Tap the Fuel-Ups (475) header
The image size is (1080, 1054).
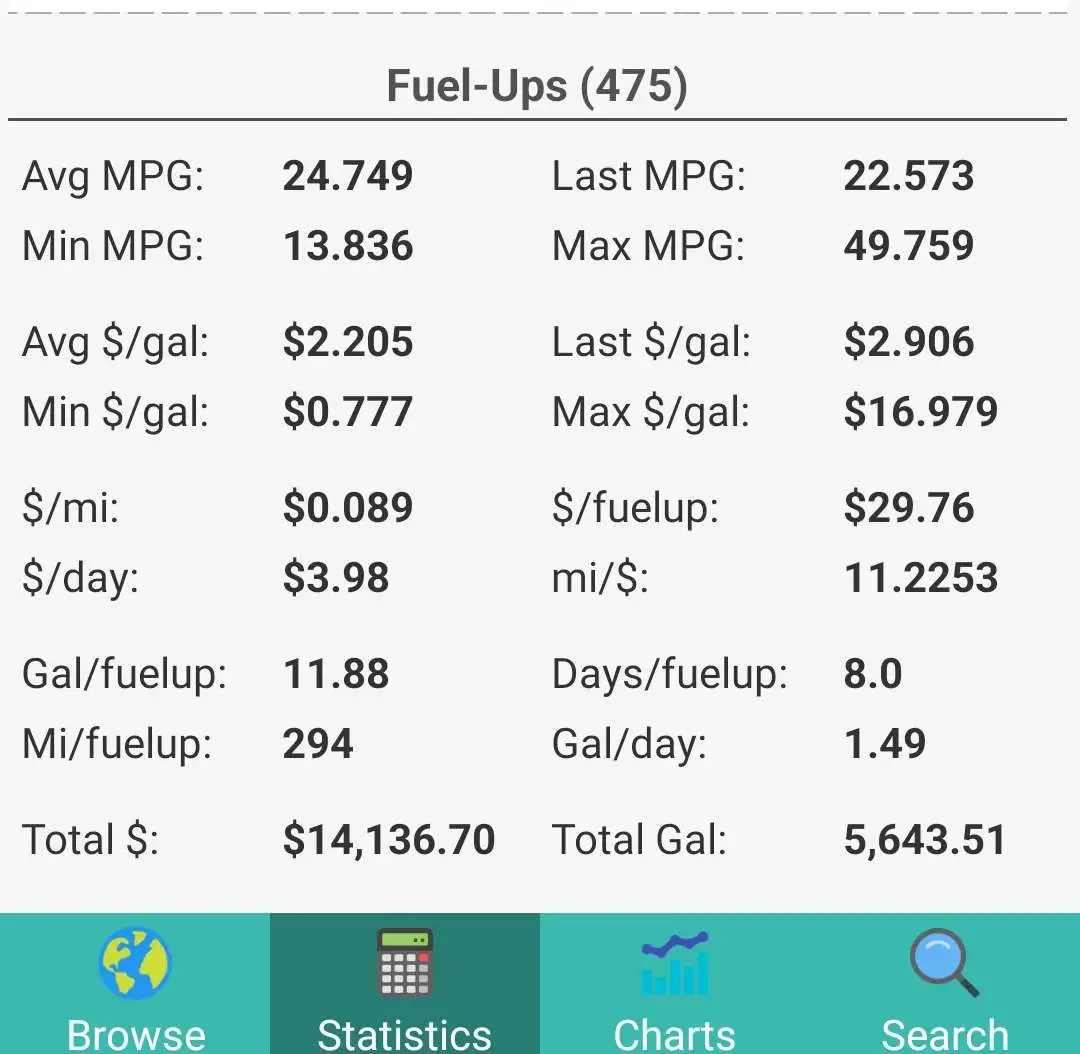pyautogui.click(x=538, y=87)
